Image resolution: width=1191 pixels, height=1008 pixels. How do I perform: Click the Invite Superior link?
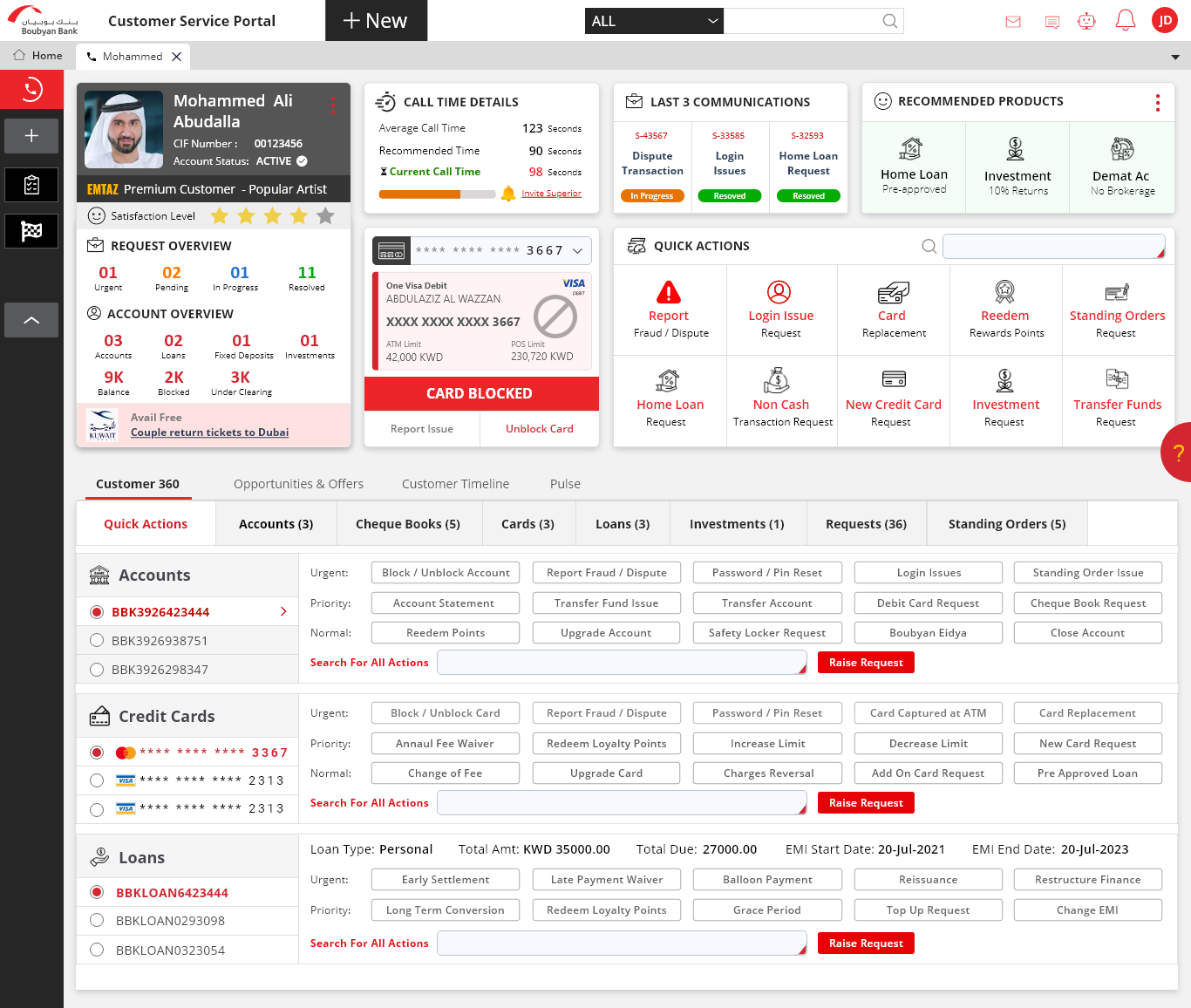pyautogui.click(x=551, y=194)
